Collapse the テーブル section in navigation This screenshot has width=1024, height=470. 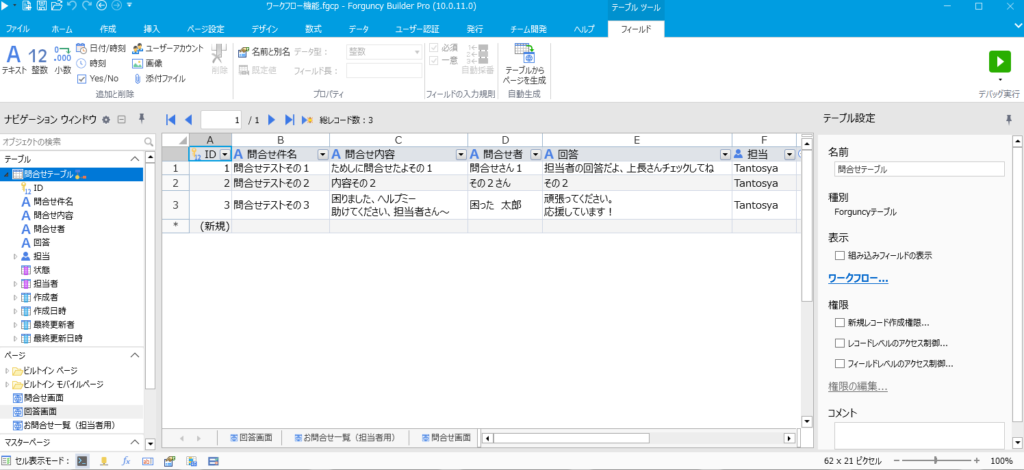tap(135, 159)
